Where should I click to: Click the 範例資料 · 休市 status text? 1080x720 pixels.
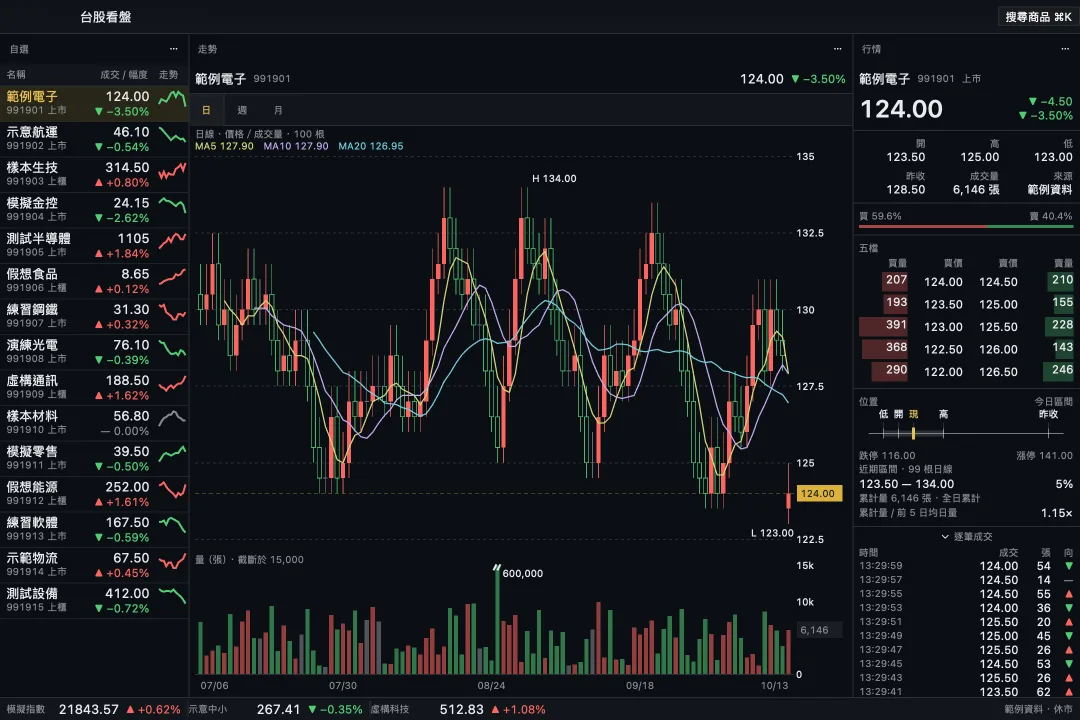coord(1038,709)
